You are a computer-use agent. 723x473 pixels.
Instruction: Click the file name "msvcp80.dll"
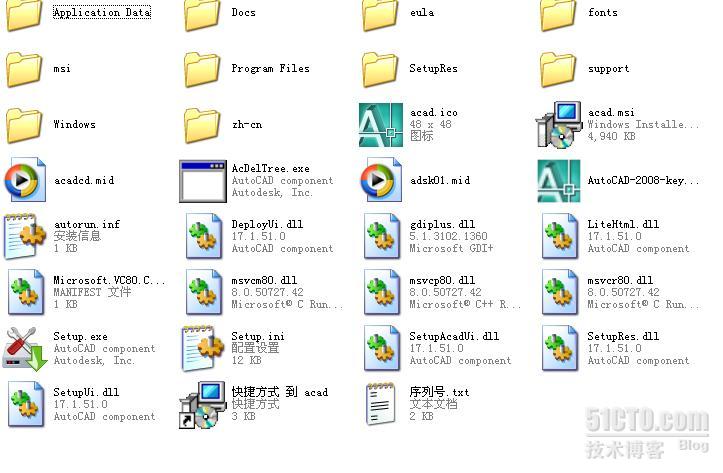coord(442,280)
